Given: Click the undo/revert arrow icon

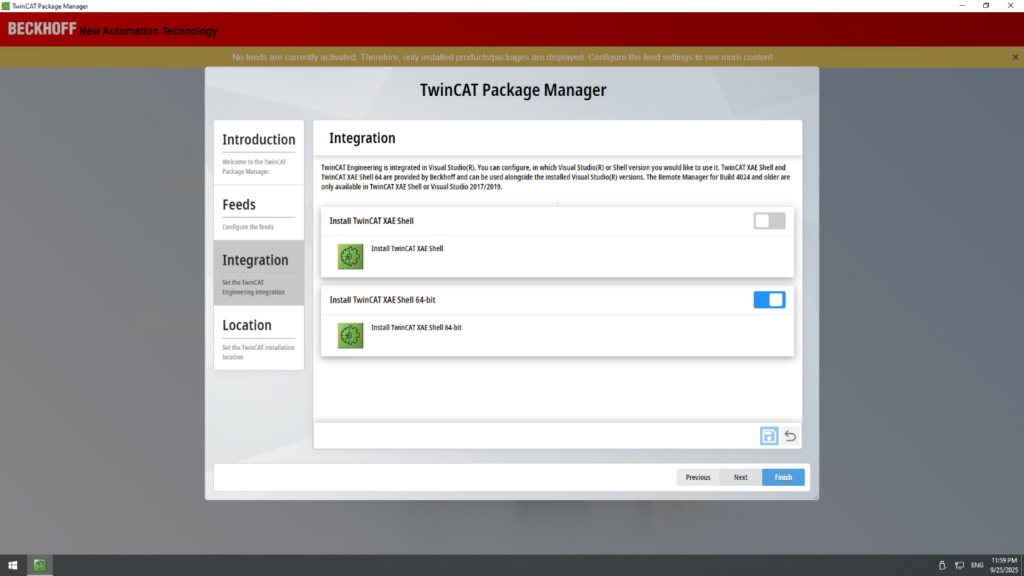Looking at the screenshot, I should coord(790,436).
